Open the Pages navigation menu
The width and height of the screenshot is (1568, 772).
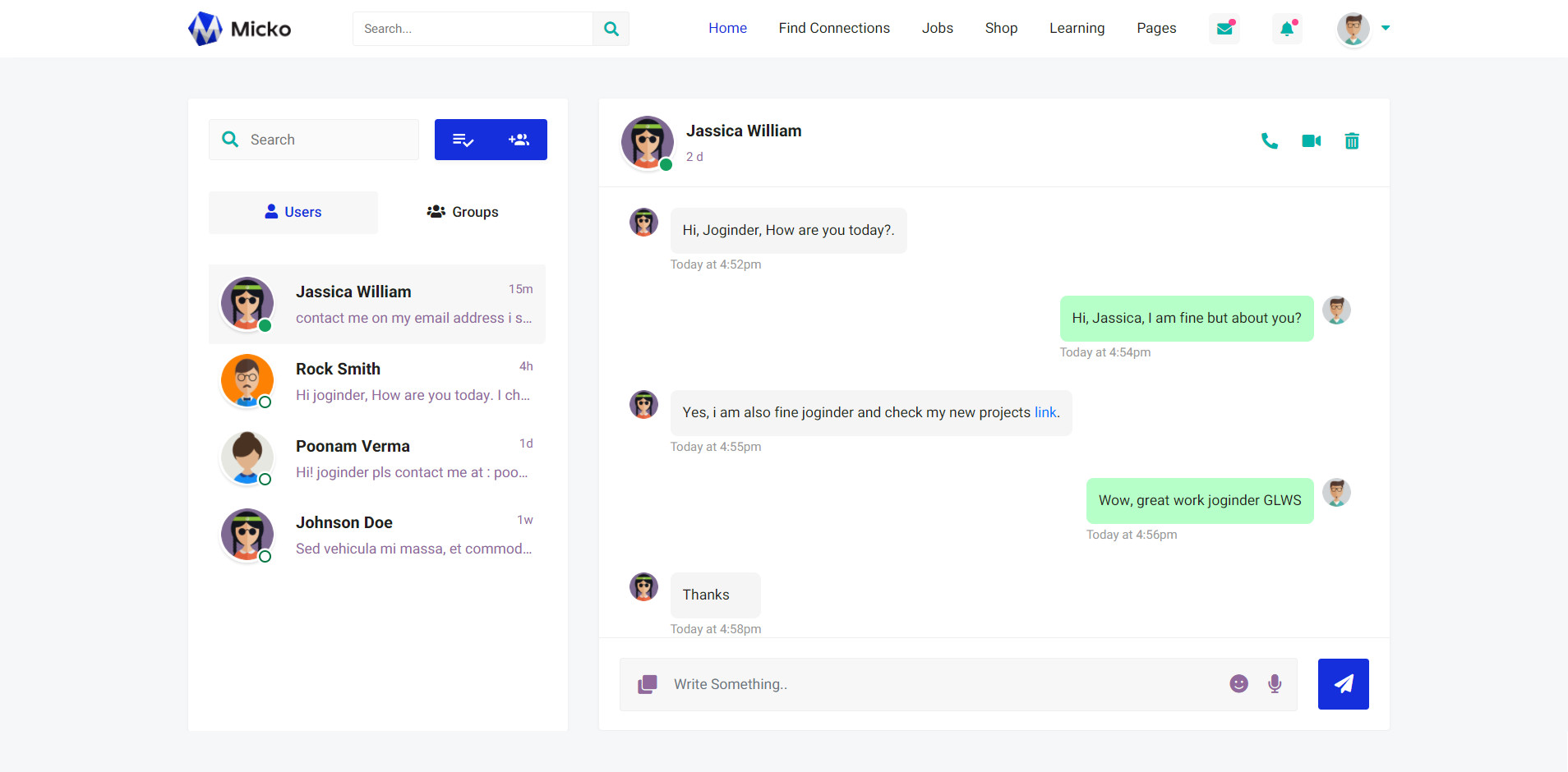pyautogui.click(x=1155, y=28)
